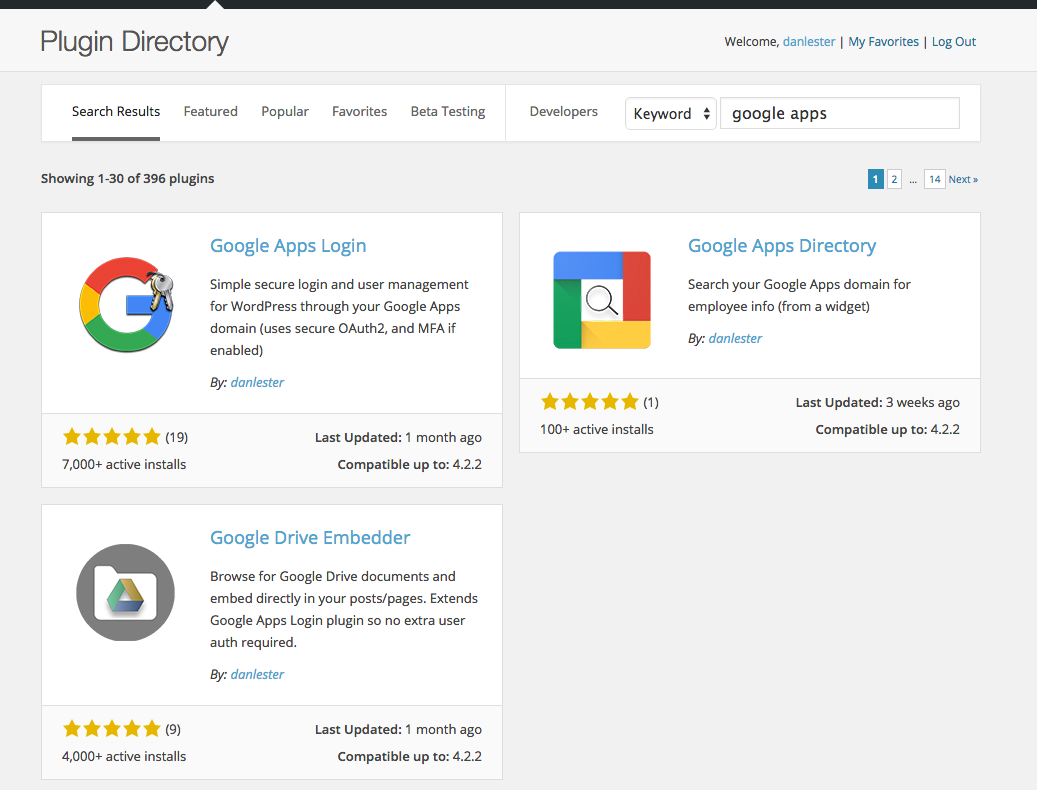Switch to the Beta Testing tab
The width and height of the screenshot is (1037, 790).
click(x=448, y=112)
